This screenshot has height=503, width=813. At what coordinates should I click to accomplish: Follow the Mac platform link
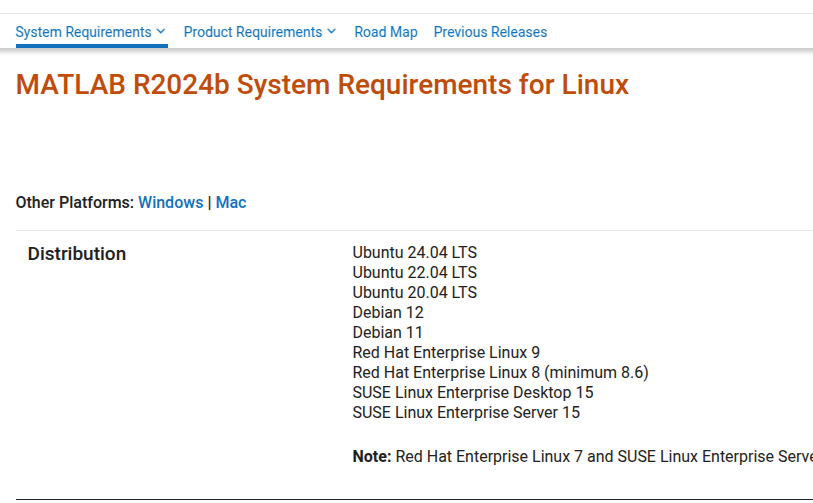coord(231,202)
